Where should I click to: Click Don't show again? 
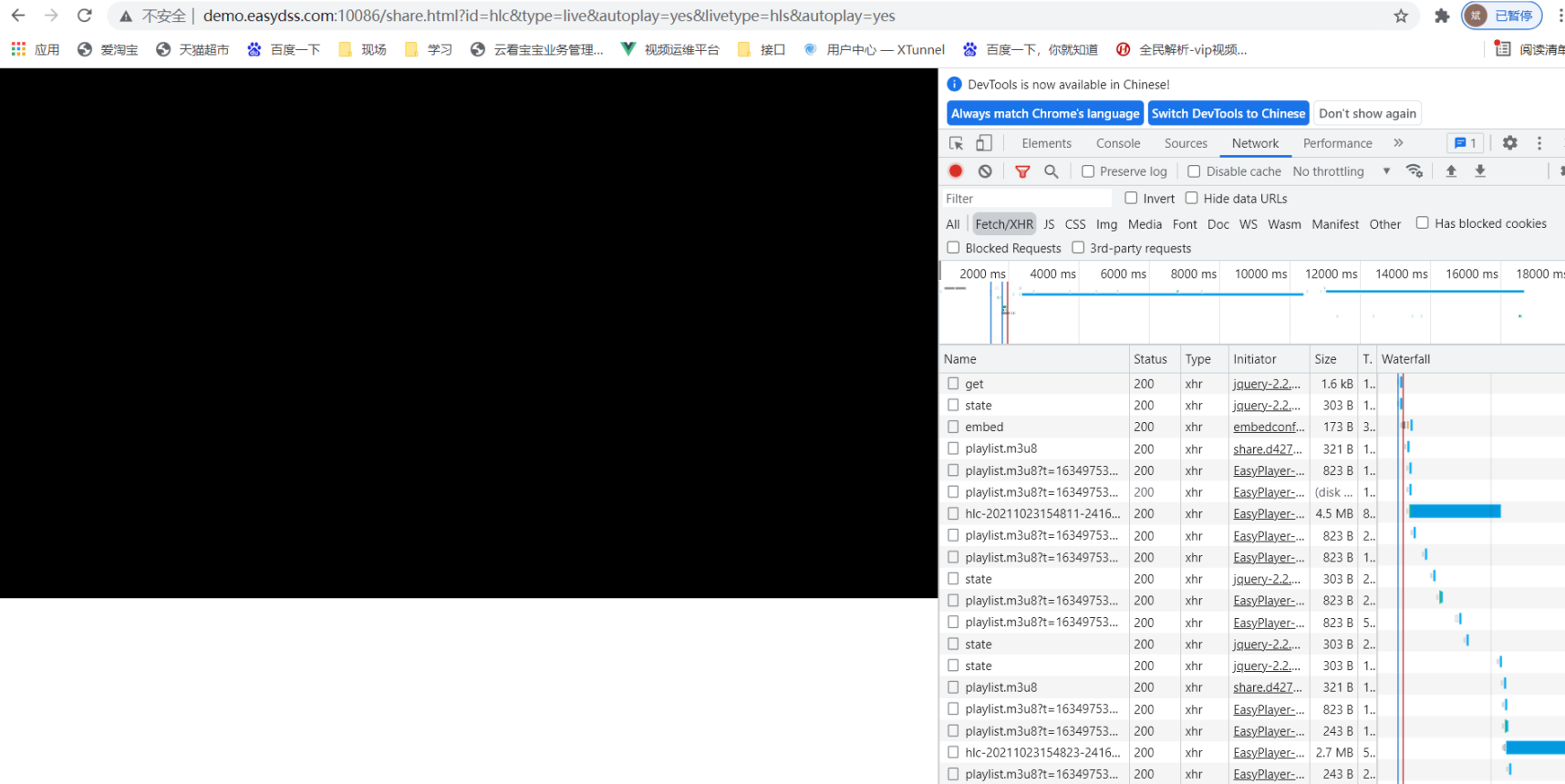point(1367,113)
